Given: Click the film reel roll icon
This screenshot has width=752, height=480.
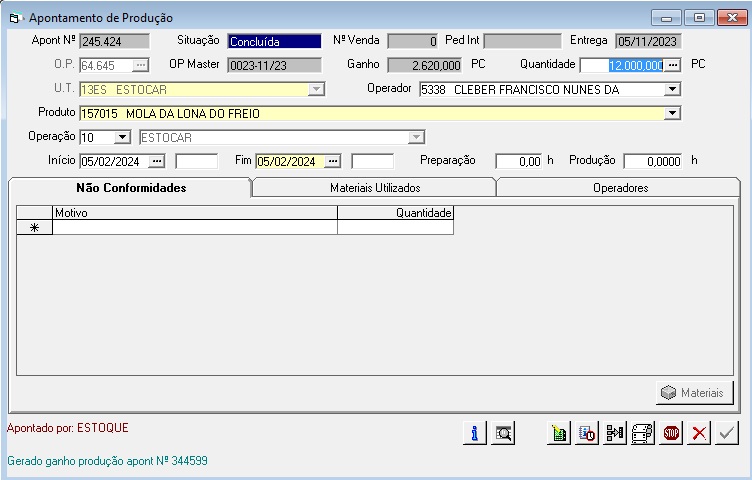Looking at the screenshot, I should tap(643, 433).
